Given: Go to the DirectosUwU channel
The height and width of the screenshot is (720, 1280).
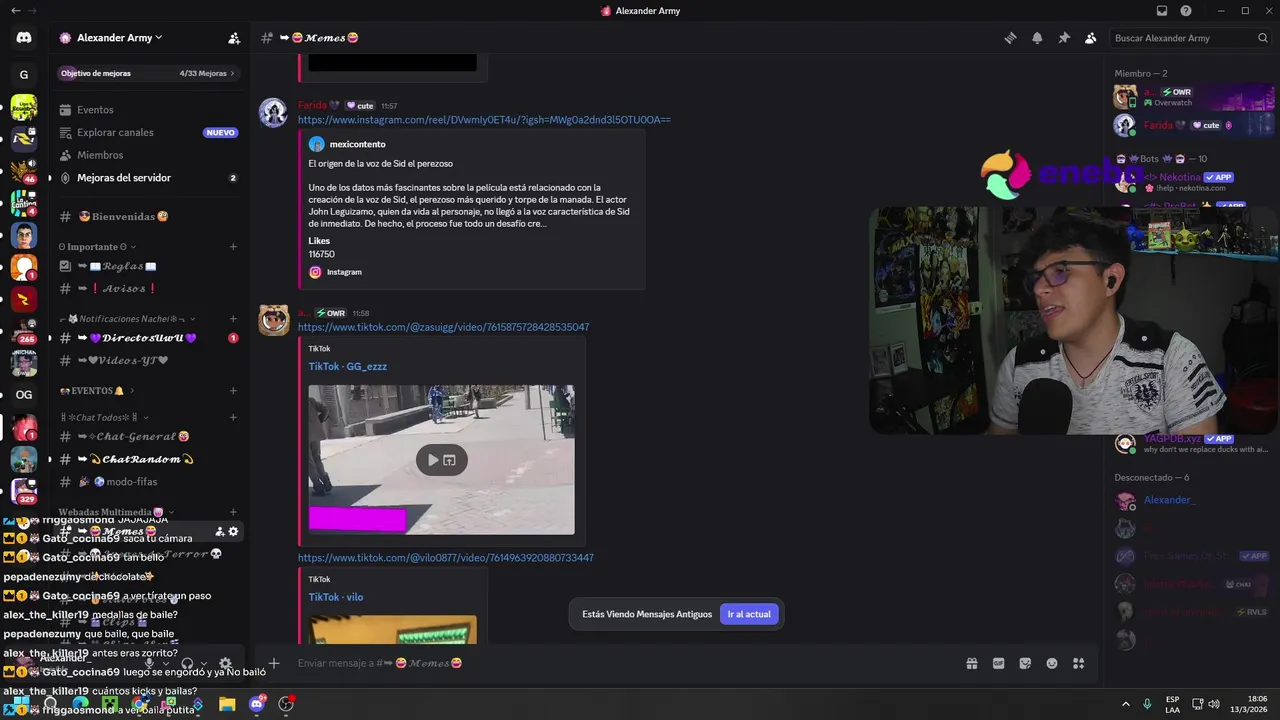Looking at the screenshot, I should pos(148,338).
